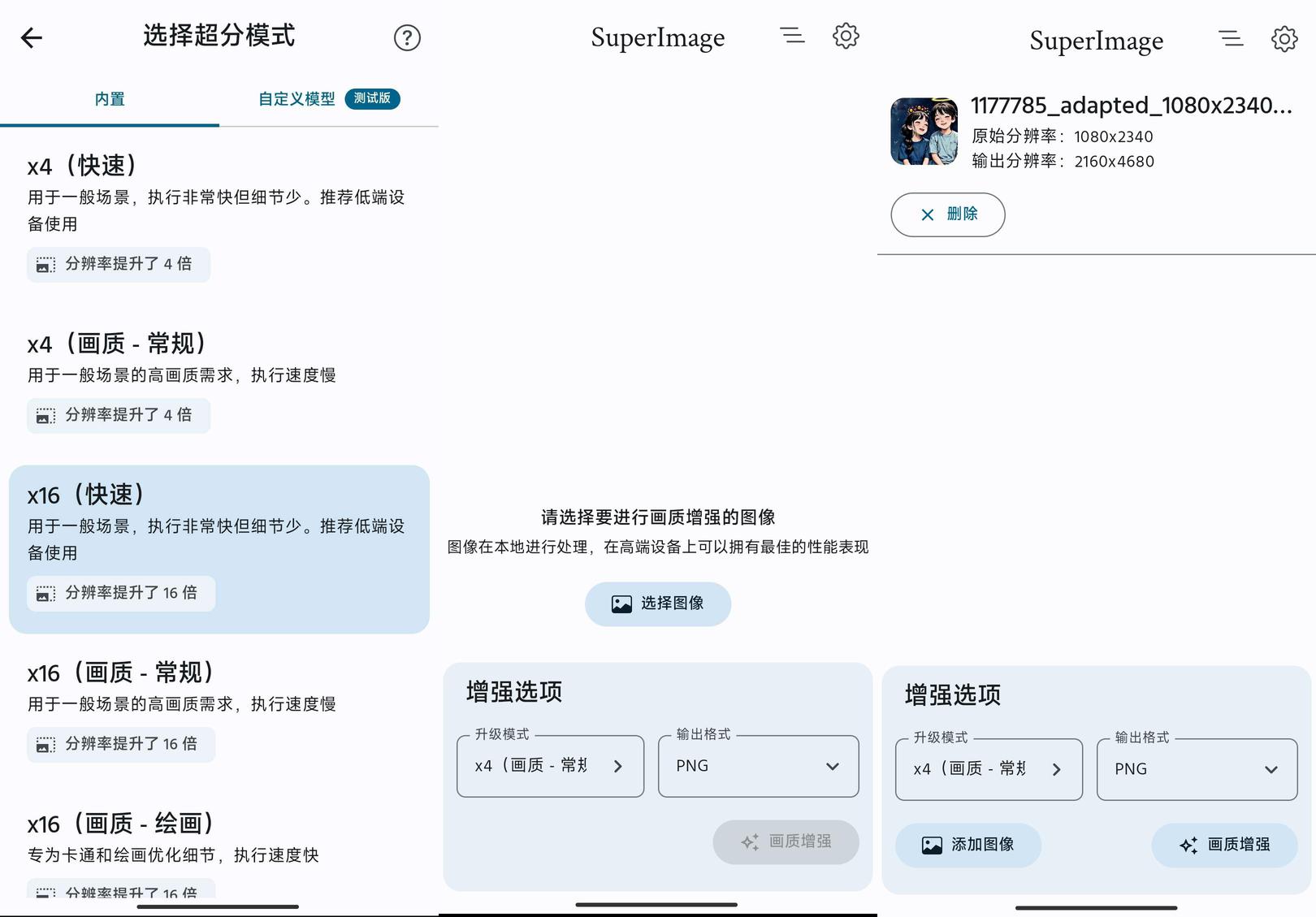Click the greyed-out 画质增强 button
Screen dimensions: 1316x917
coord(786,841)
